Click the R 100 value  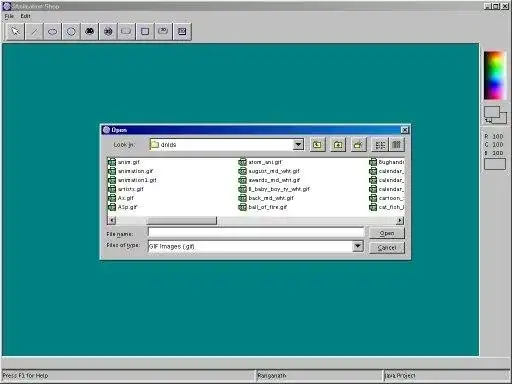[x=494, y=136]
